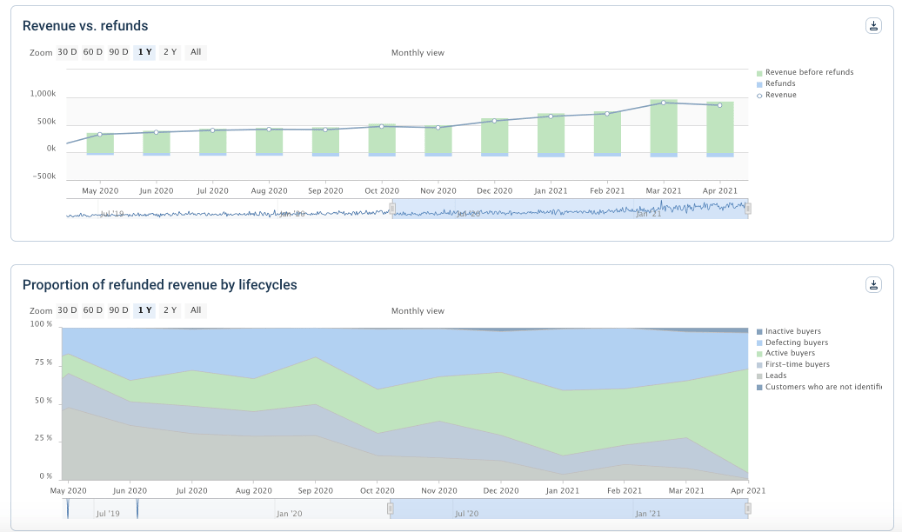Viewport: 902px width, 532px height.
Task: Download the refunded revenue by lifecycles chart
Action: (873, 285)
